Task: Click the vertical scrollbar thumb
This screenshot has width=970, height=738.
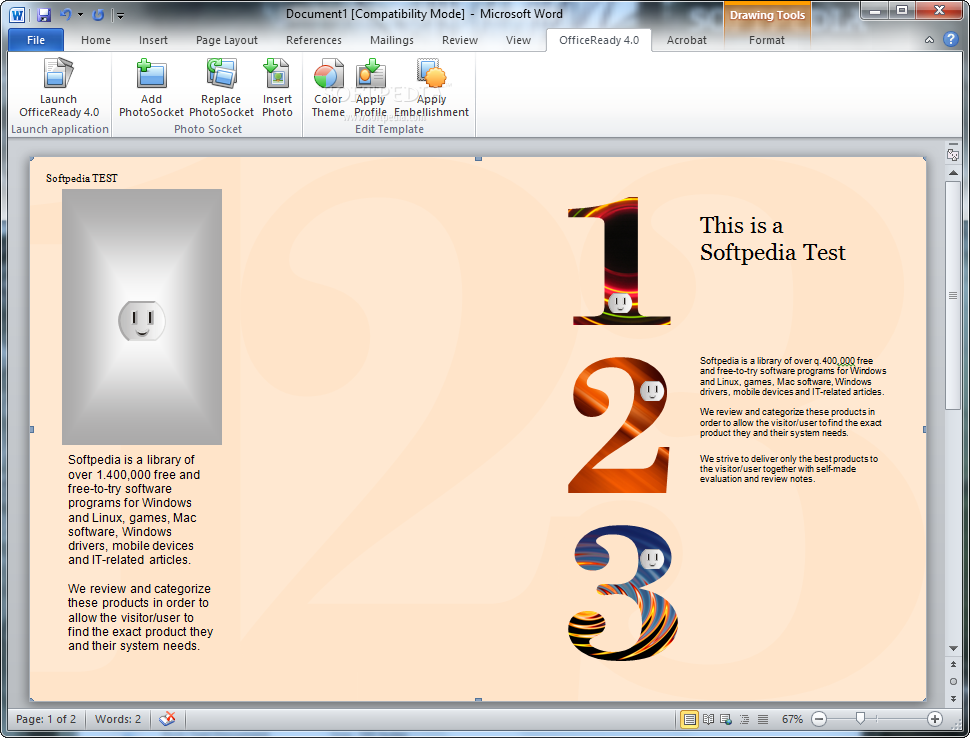Action: tap(953, 295)
